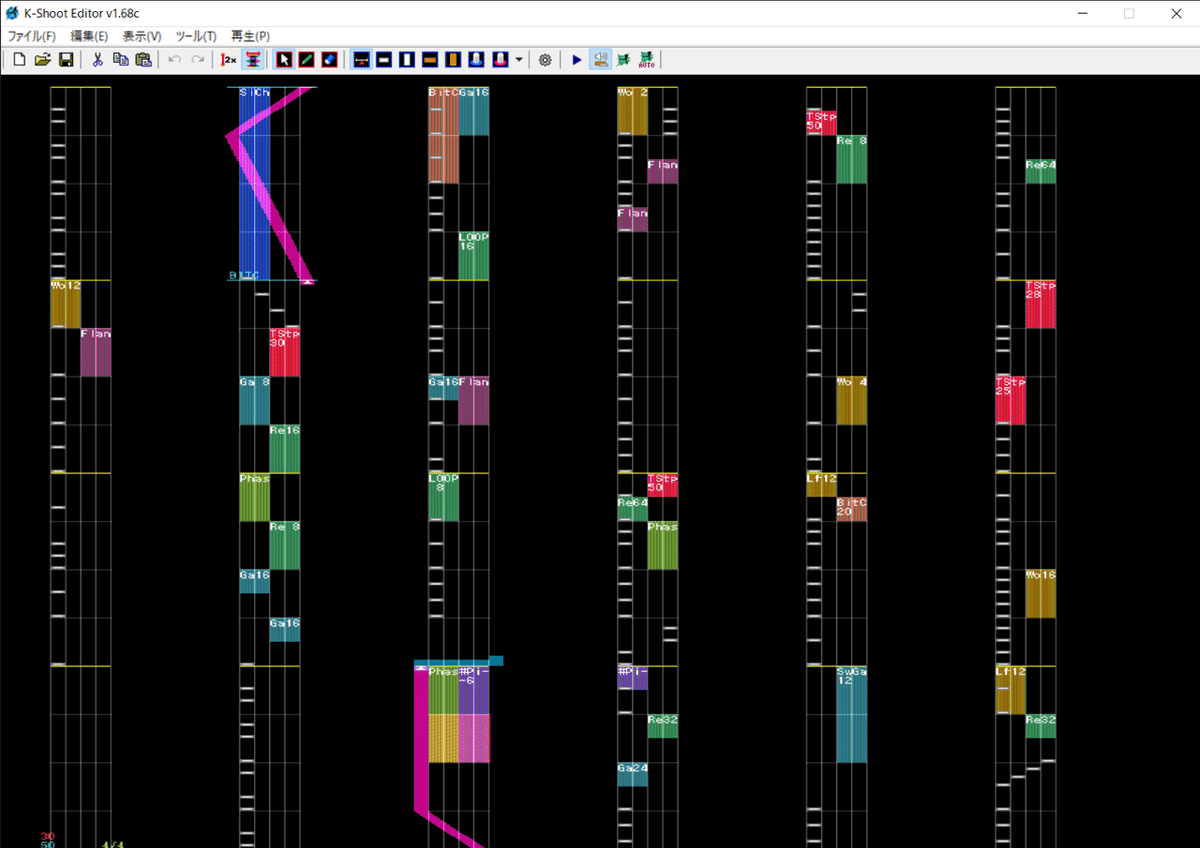Image resolution: width=1200 pixels, height=848 pixels.
Task: Select the white BT long note type
Action: tap(407, 60)
